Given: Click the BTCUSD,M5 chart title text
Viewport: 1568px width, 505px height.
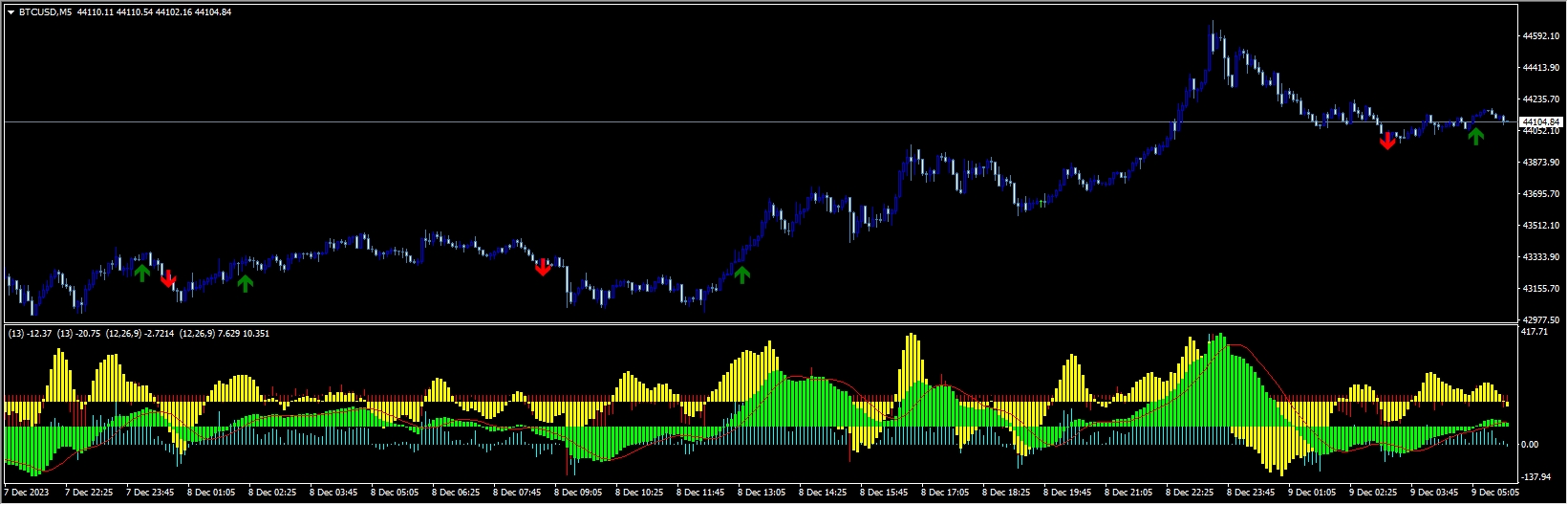Looking at the screenshot, I should coord(45,12).
